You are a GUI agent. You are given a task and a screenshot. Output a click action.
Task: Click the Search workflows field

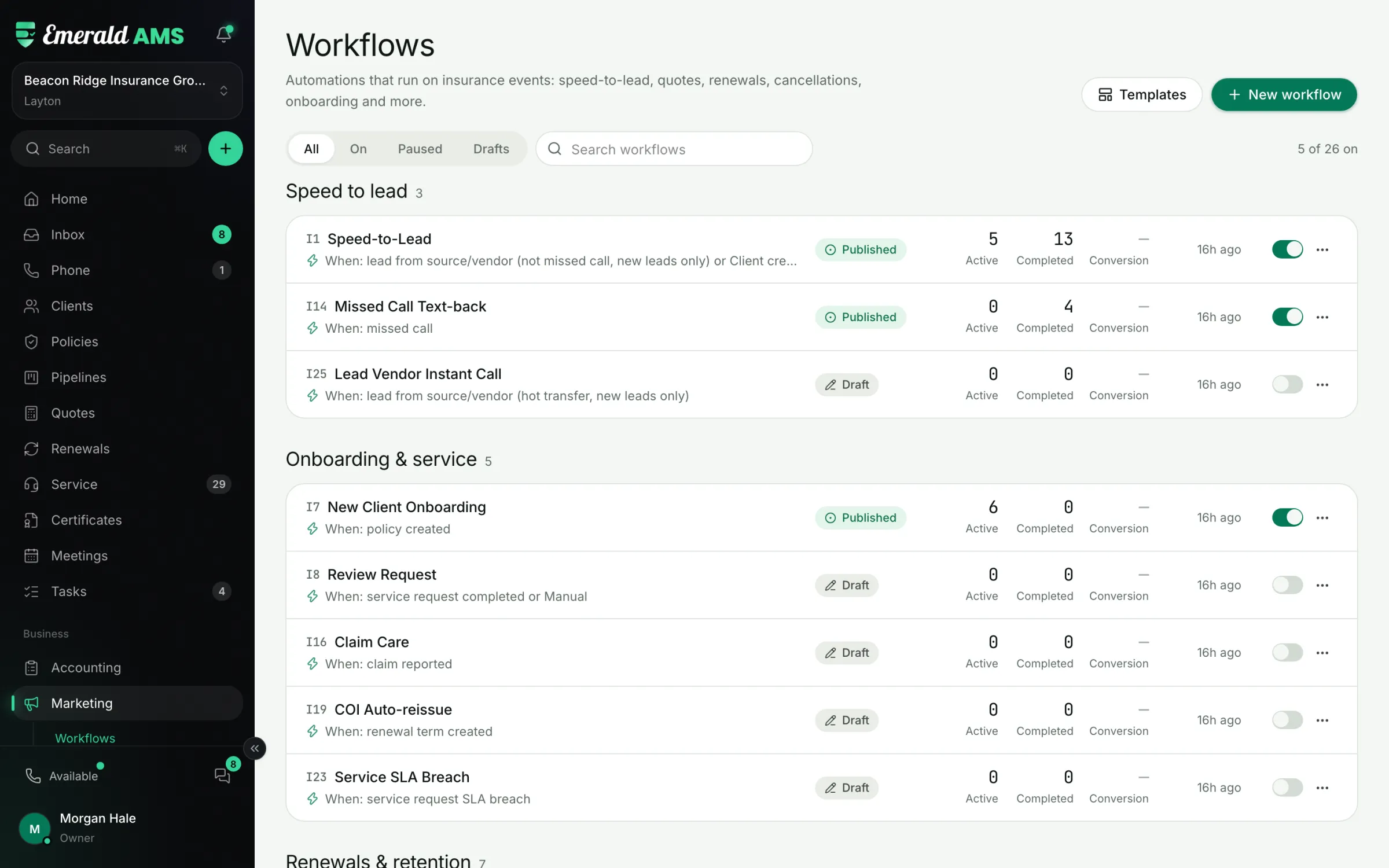pos(674,149)
